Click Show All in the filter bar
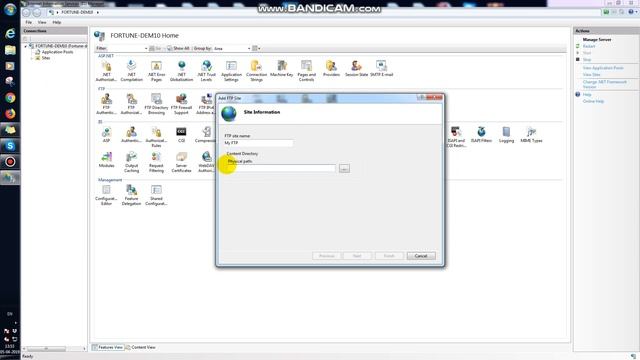This screenshot has height=360, width=640. tap(178, 48)
